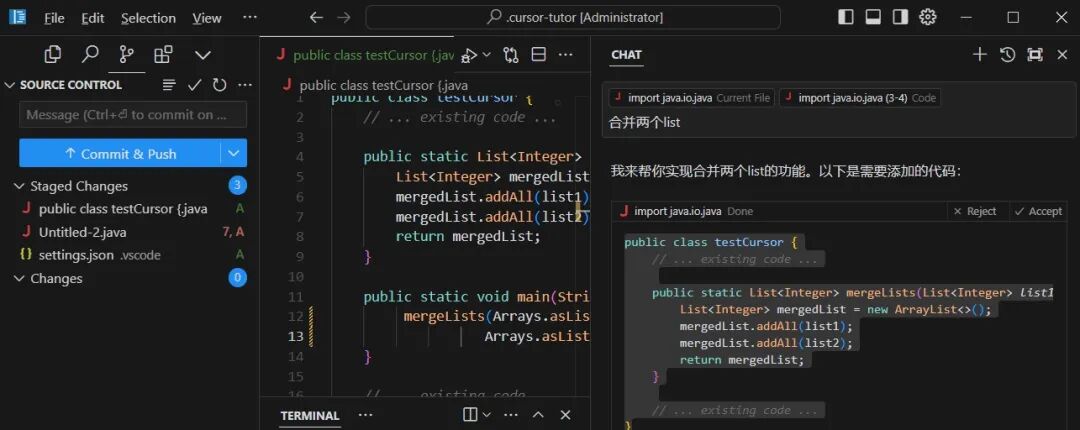Click import java.io.java Current File chip
This screenshot has height=430, width=1080.
[692, 98]
